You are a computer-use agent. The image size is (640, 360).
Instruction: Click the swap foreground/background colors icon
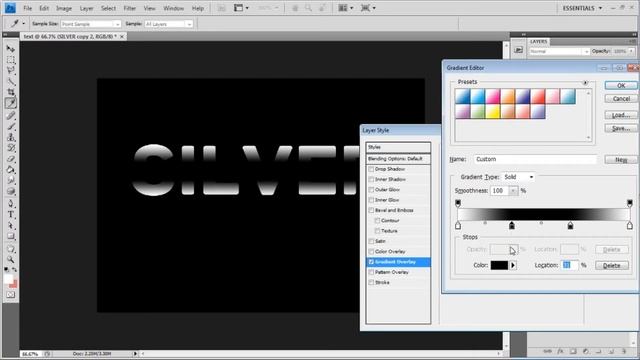[x=15, y=270]
